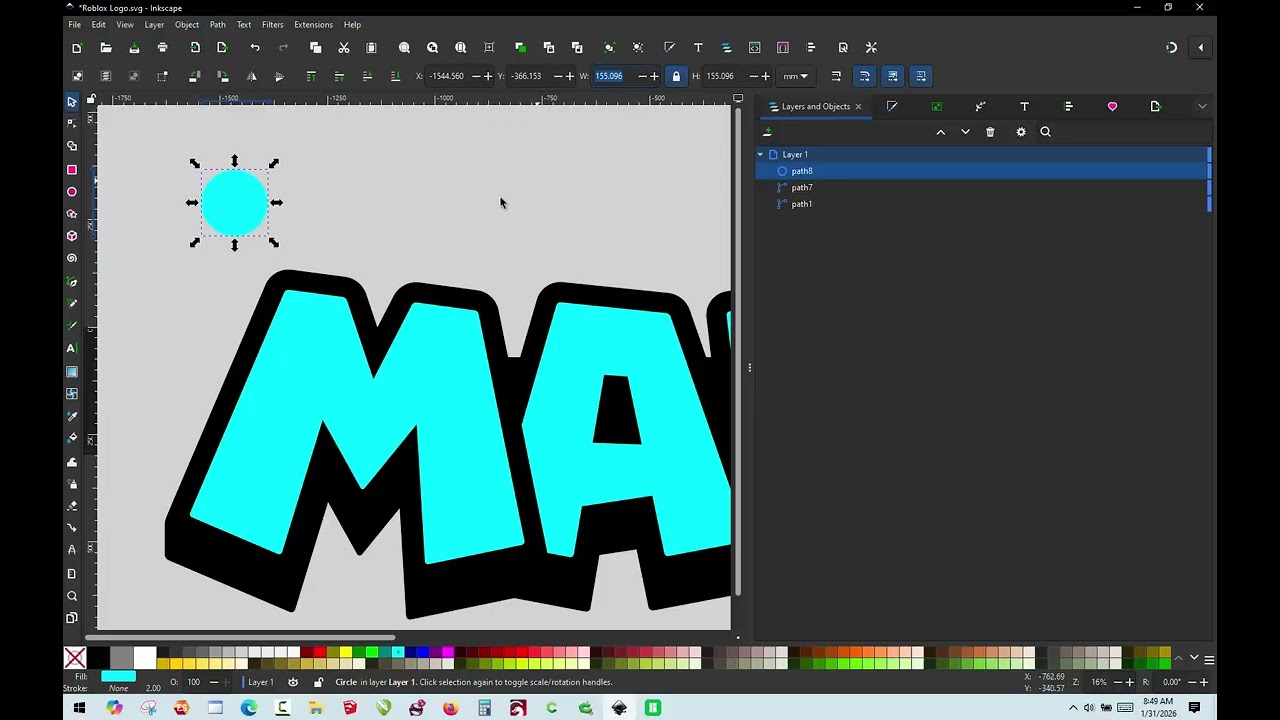Pick the white palette swatch
The image size is (1280, 720).
[x=145, y=657]
